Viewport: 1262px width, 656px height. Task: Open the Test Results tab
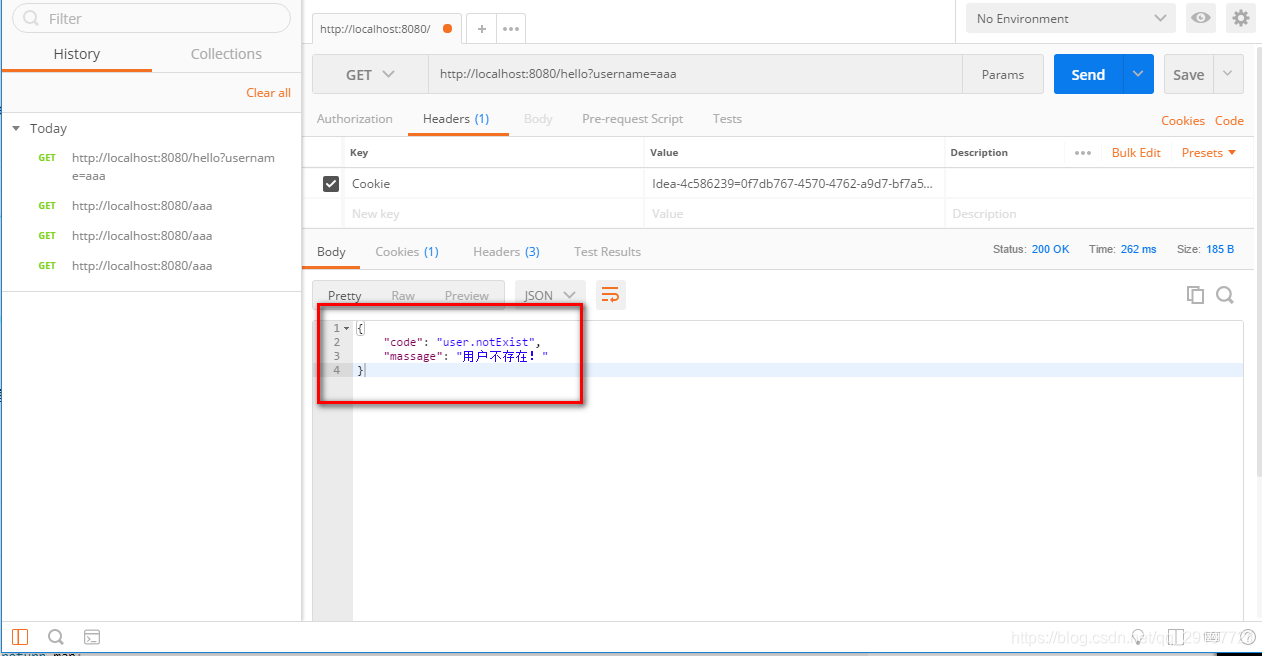607,252
